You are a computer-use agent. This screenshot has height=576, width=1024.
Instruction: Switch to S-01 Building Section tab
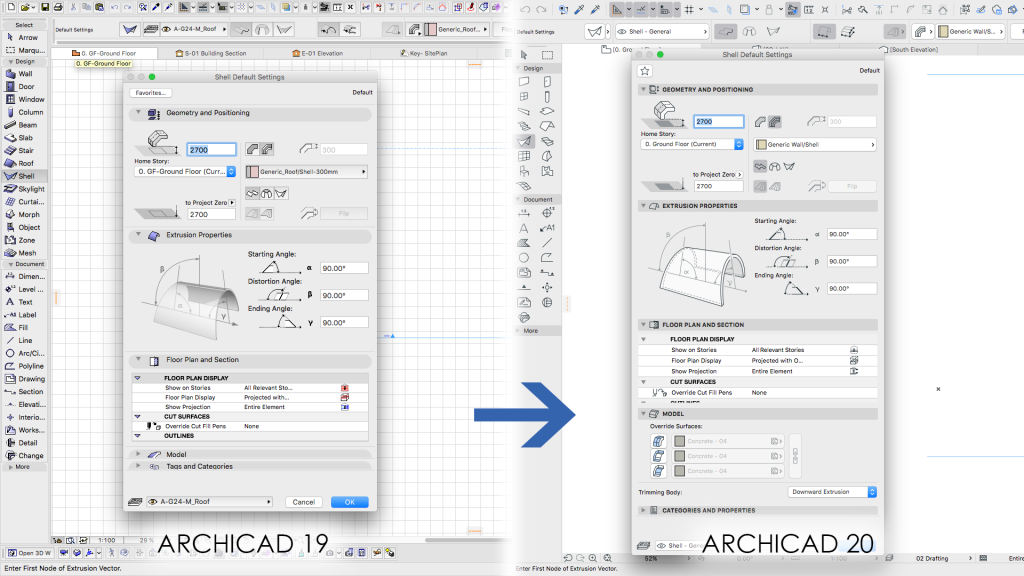[211, 53]
